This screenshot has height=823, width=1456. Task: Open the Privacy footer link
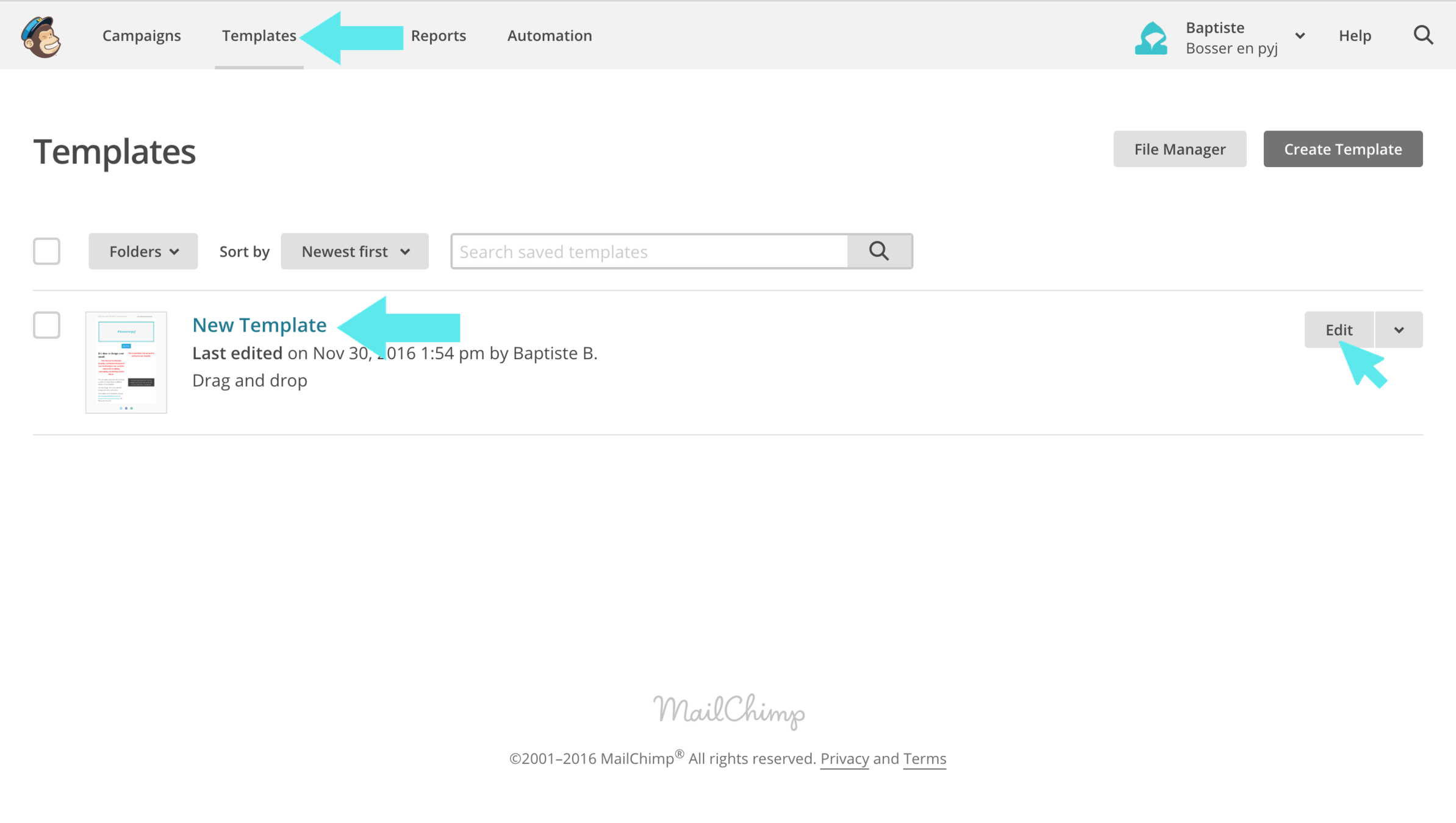point(844,758)
